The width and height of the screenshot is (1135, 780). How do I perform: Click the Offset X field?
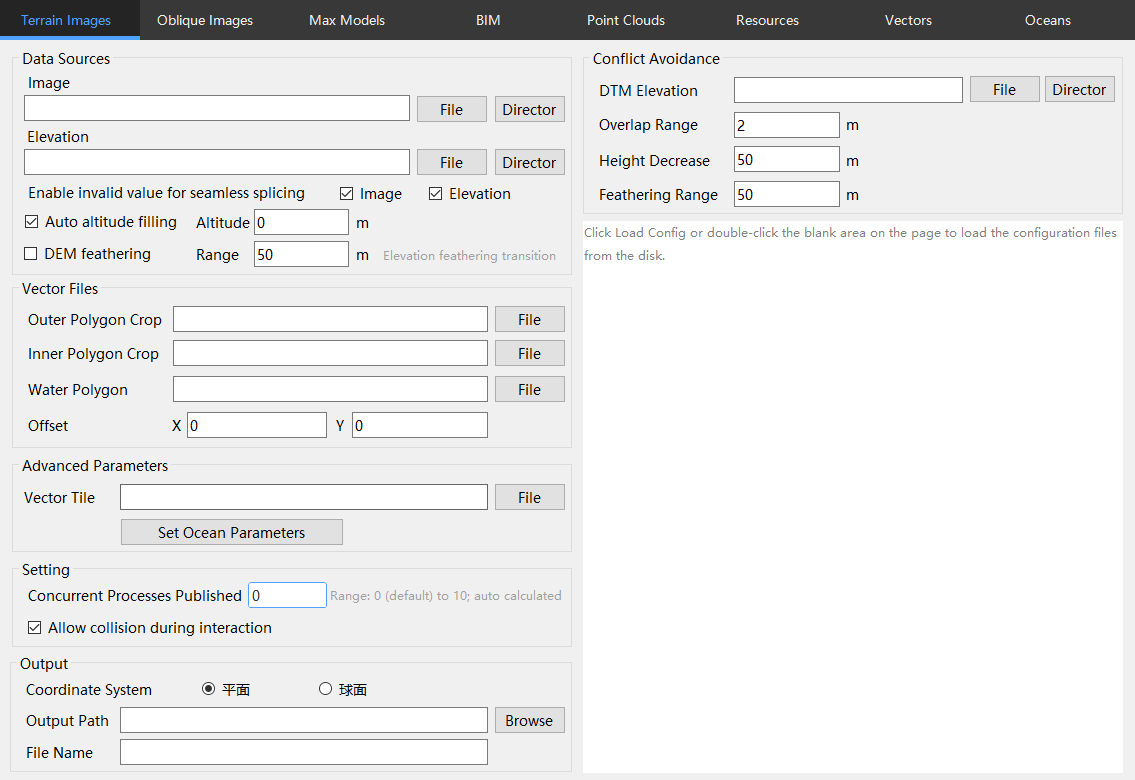(257, 425)
